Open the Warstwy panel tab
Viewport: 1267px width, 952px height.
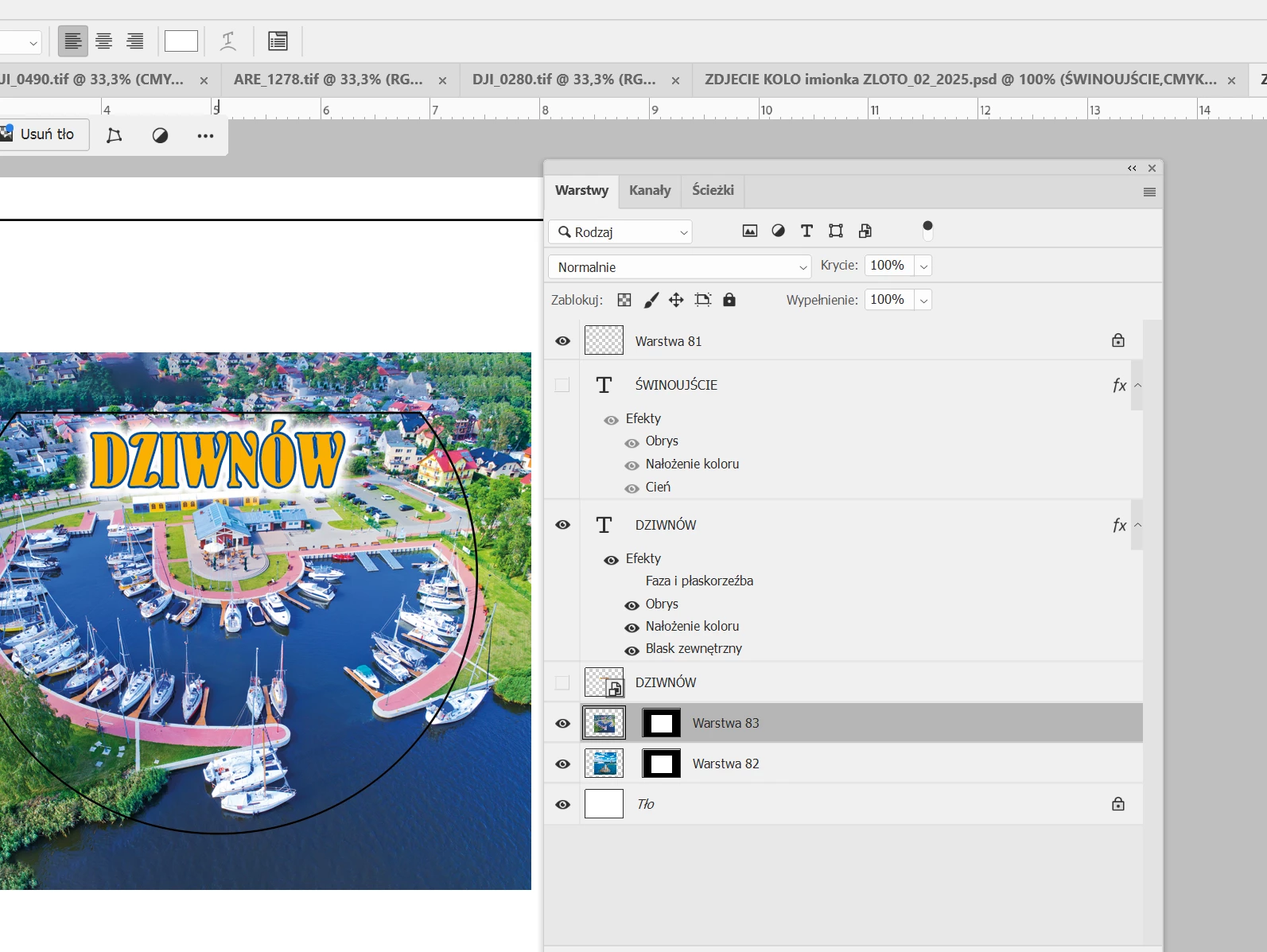pos(581,191)
